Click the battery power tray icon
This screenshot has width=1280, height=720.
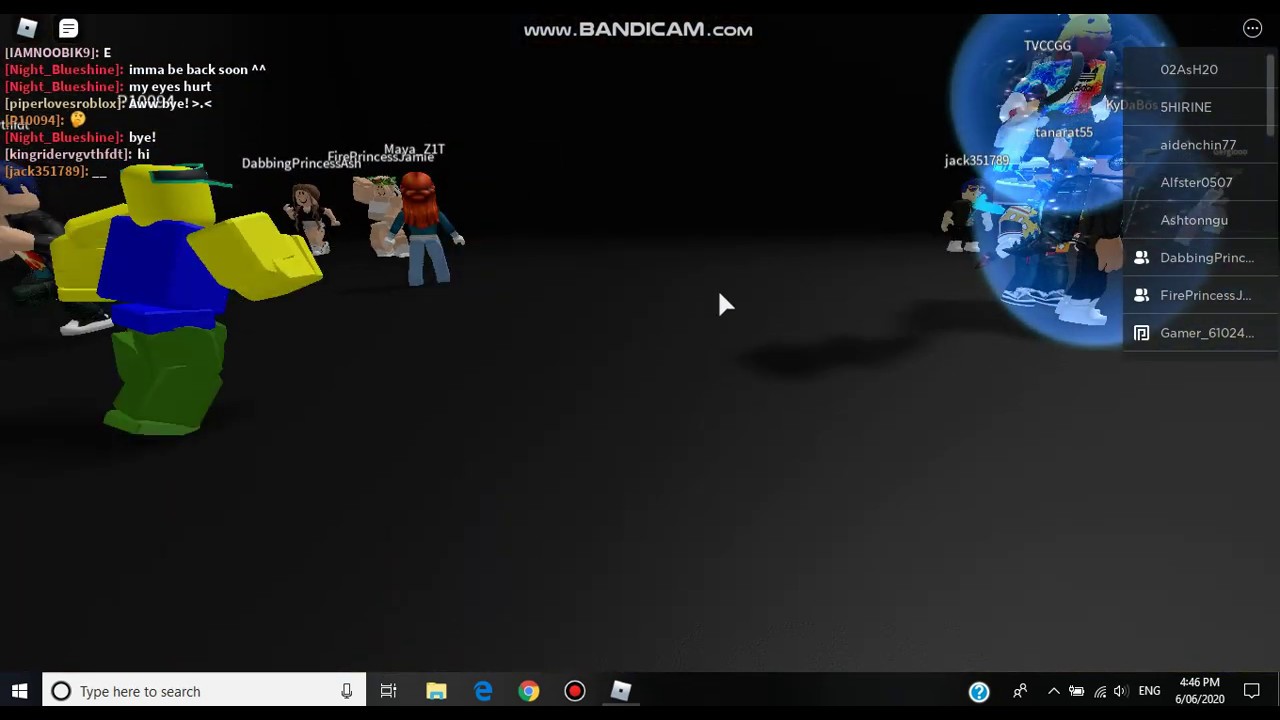(x=1076, y=691)
